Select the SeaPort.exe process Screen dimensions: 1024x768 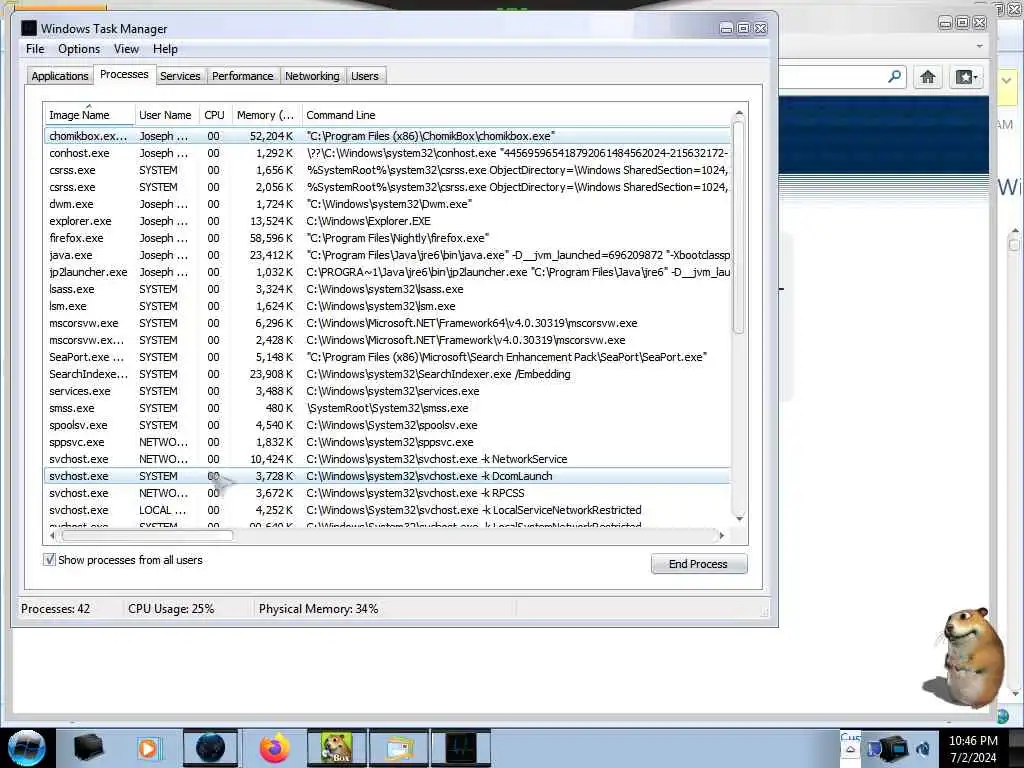click(x=388, y=357)
